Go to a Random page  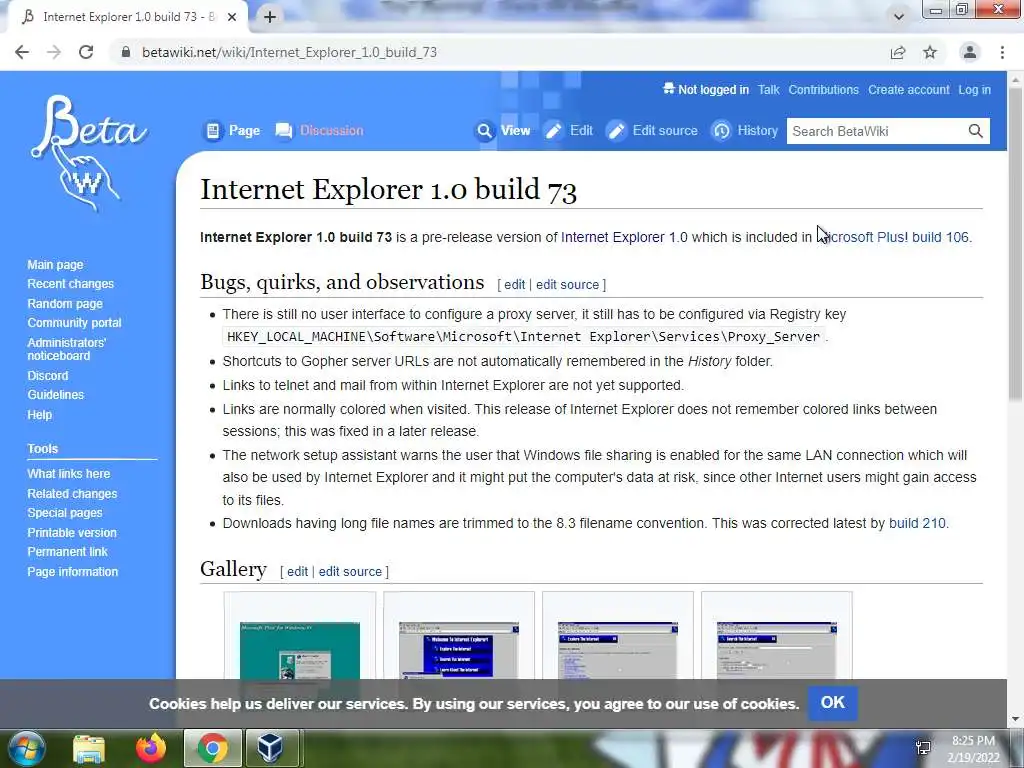(x=65, y=303)
